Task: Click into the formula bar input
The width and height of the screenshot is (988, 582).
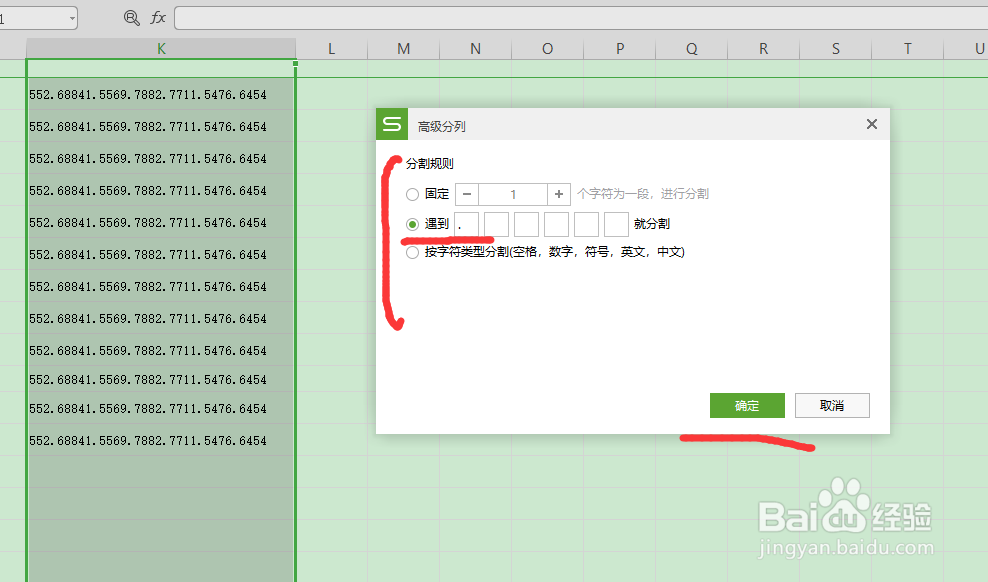Action: click(x=581, y=18)
